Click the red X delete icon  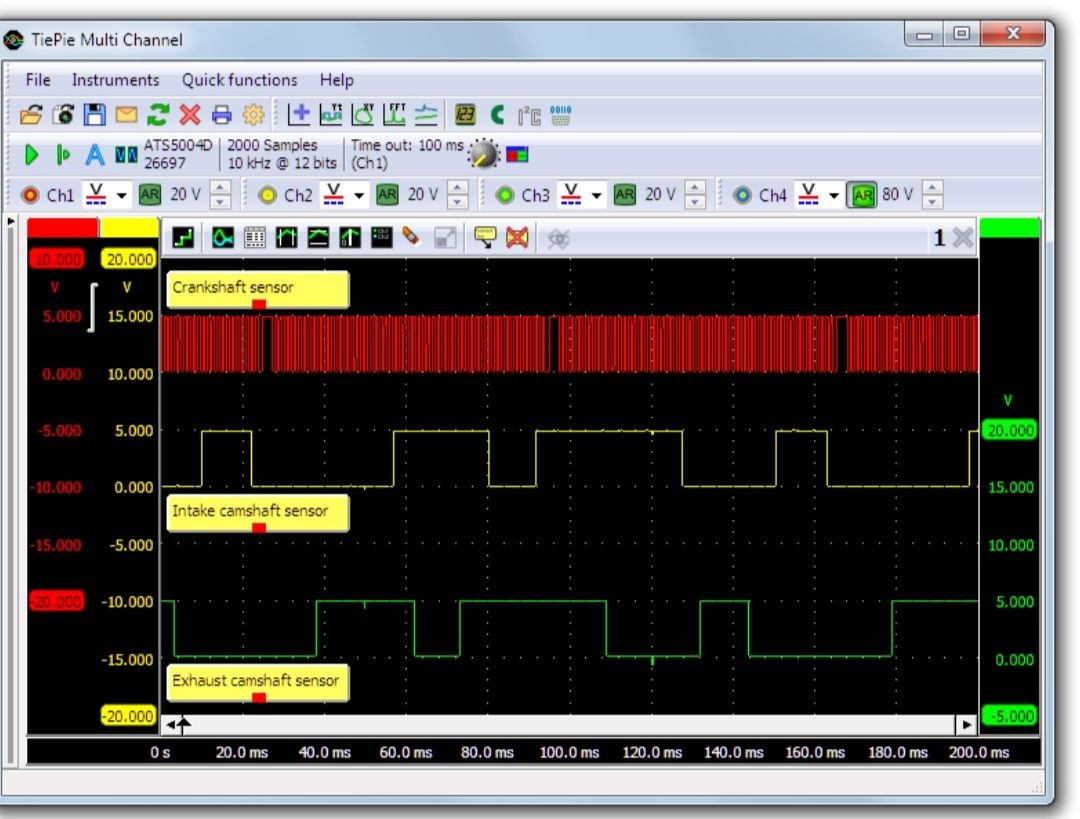click(x=190, y=114)
